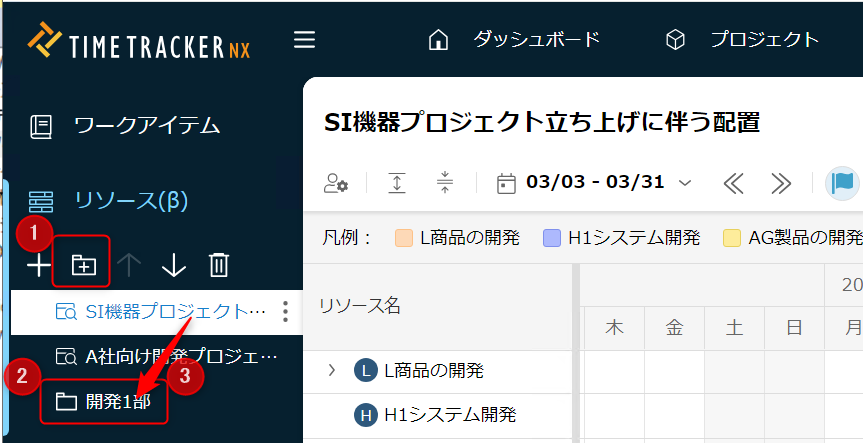The image size is (863, 443).
Task: Click the trash delete icon
Action: click(x=219, y=265)
